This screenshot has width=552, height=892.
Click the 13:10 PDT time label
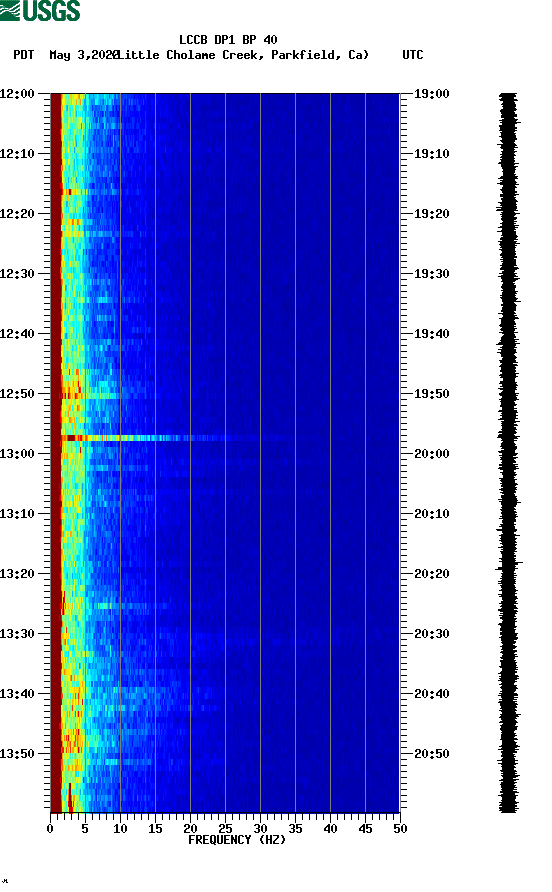18,514
